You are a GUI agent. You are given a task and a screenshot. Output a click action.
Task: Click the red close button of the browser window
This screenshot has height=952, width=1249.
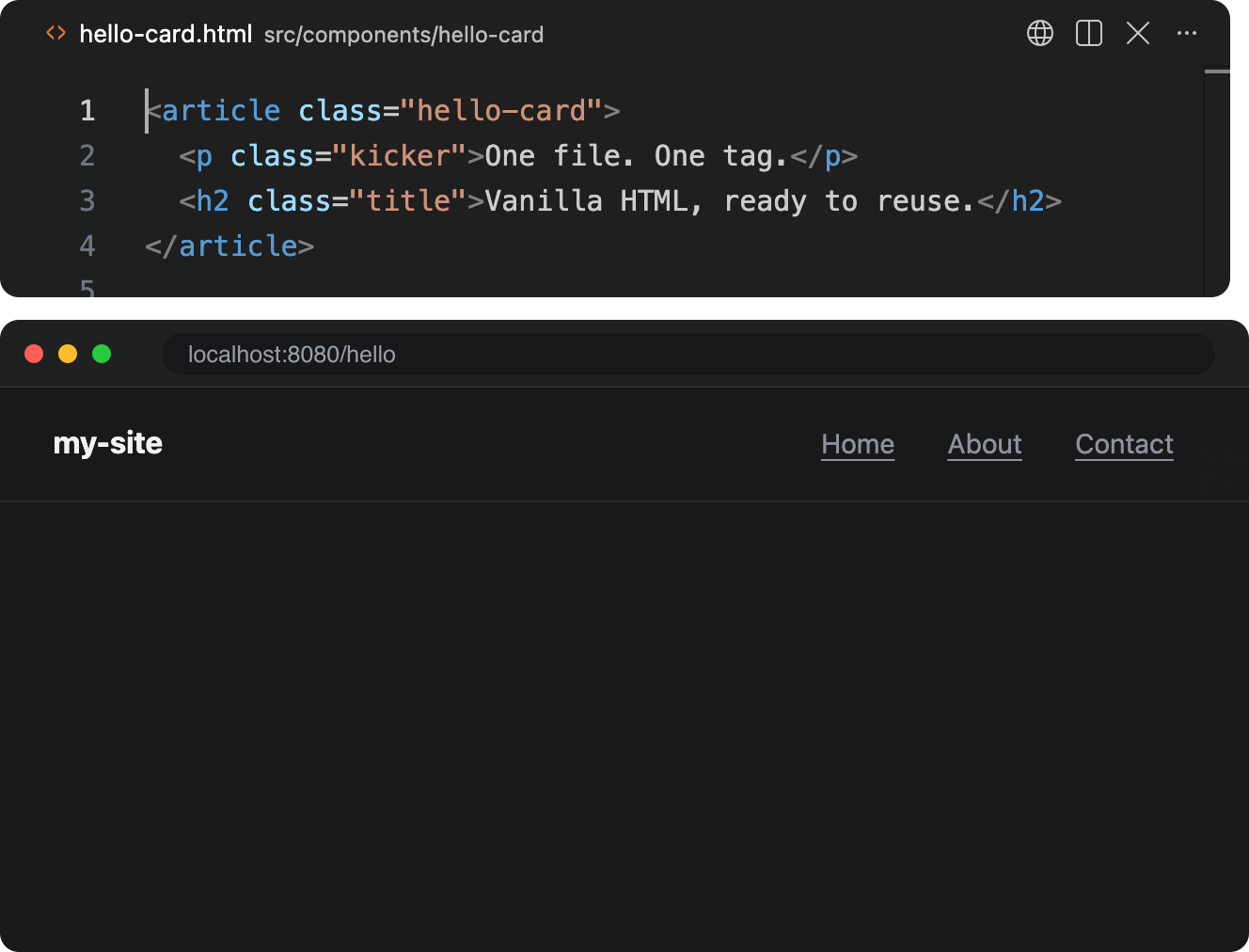point(34,354)
